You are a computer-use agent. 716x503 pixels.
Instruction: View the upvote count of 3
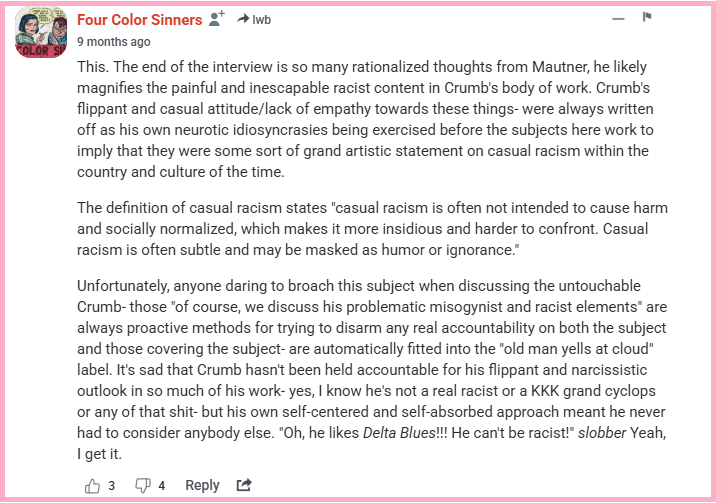tap(112, 485)
